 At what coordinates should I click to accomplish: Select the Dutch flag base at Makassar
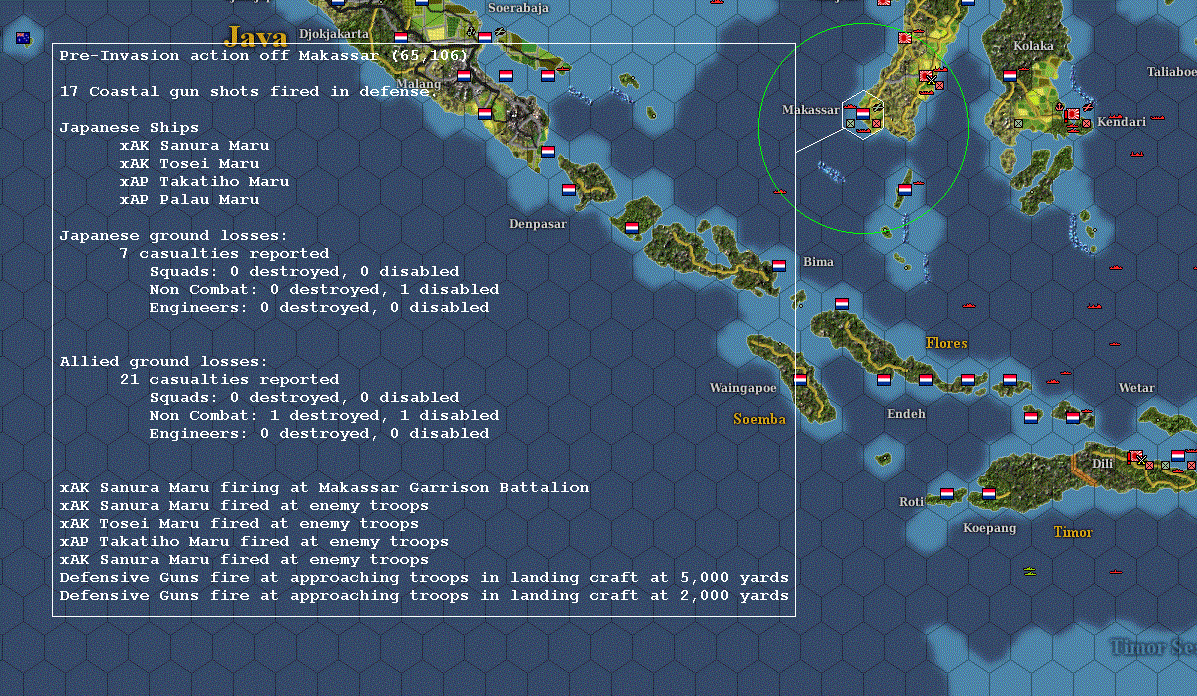(863, 114)
